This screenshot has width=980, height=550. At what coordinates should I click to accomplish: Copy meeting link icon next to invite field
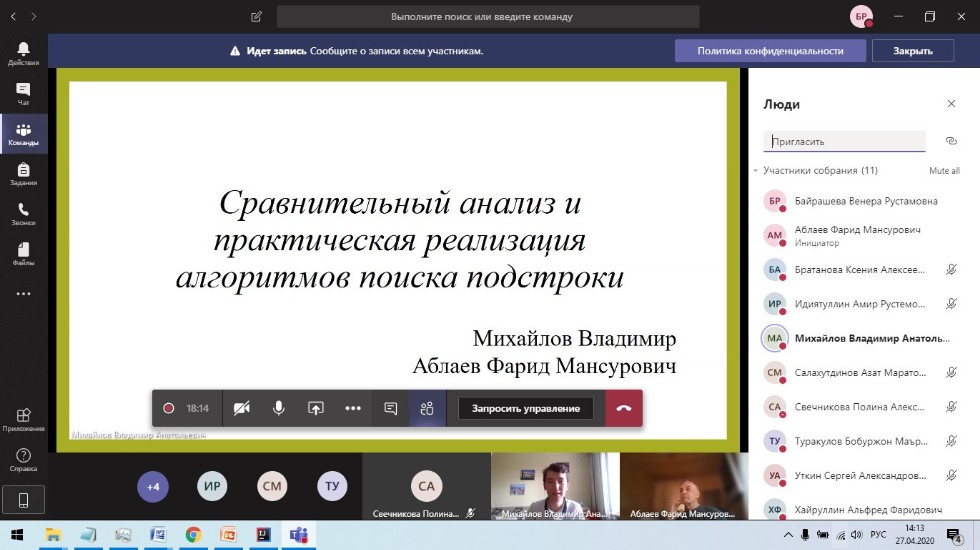click(x=951, y=141)
